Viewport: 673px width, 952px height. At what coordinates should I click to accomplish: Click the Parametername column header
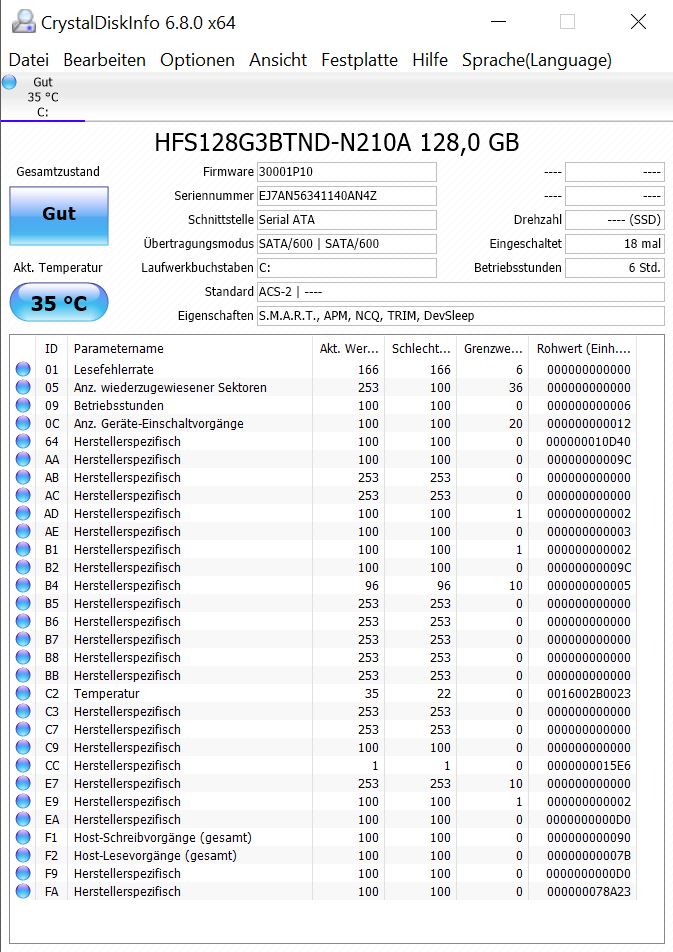(x=190, y=348)
